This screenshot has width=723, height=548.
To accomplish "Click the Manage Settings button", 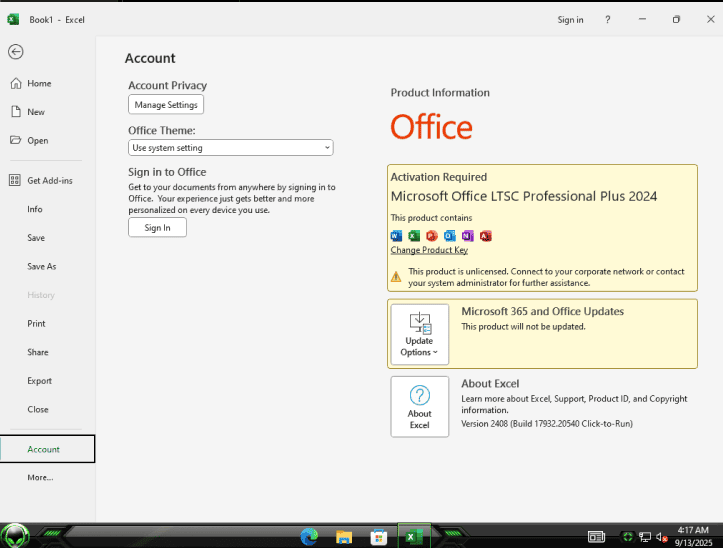I will [166, 105].
